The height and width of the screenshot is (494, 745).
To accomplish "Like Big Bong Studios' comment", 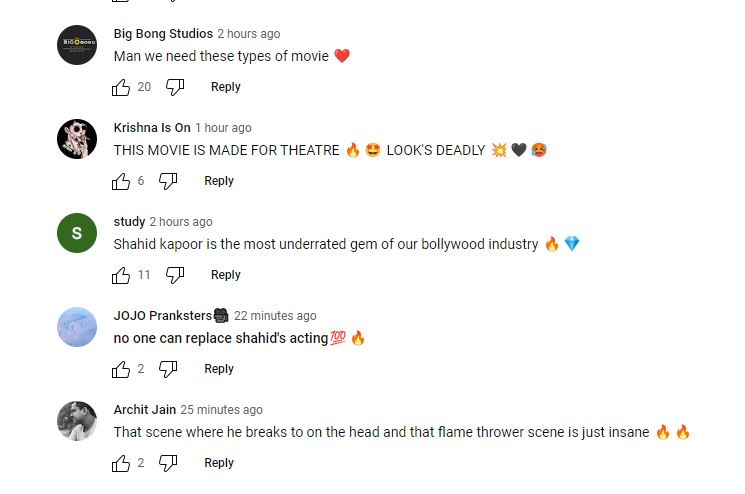I will (122, 87).
